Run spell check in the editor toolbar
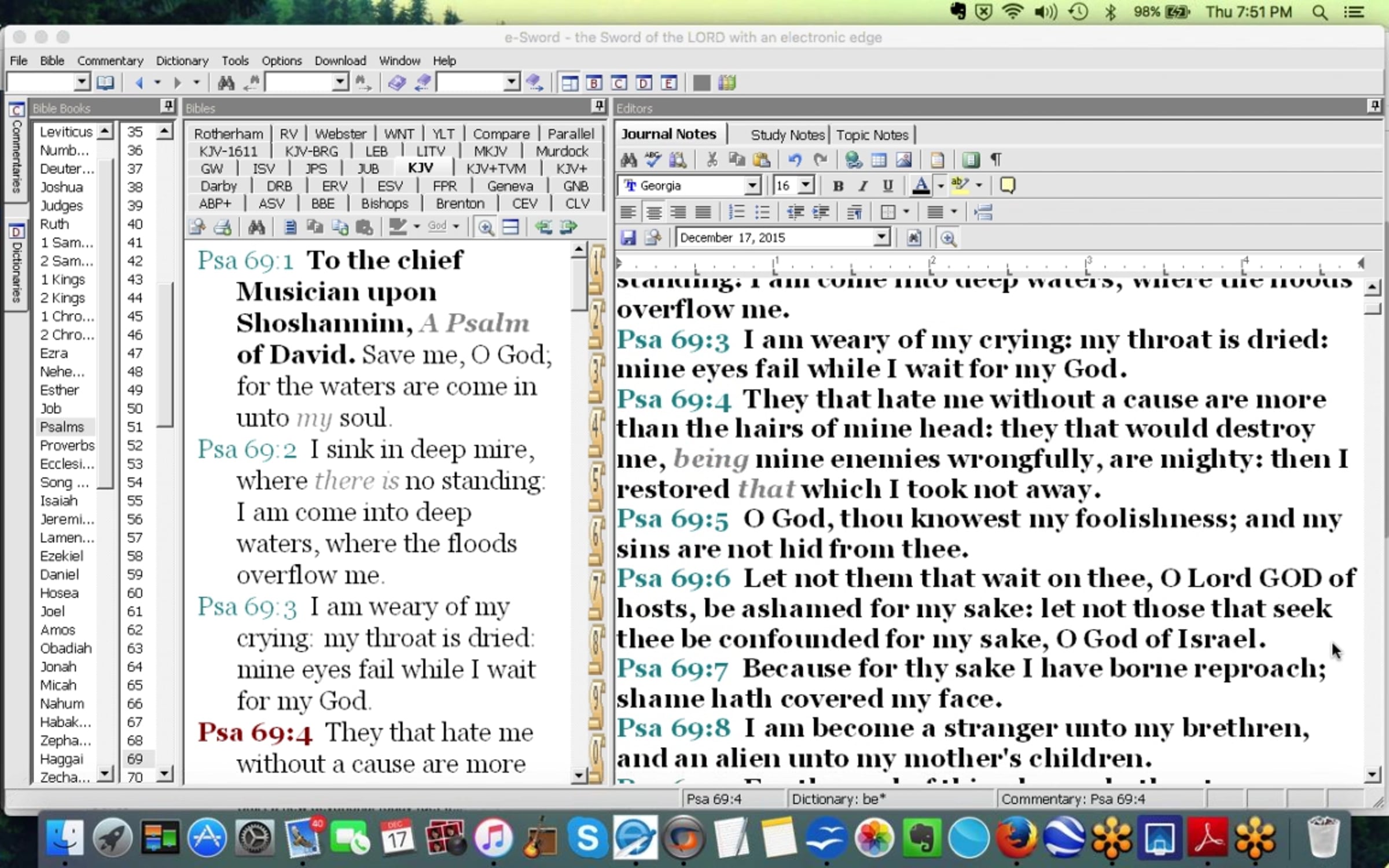 653,160
